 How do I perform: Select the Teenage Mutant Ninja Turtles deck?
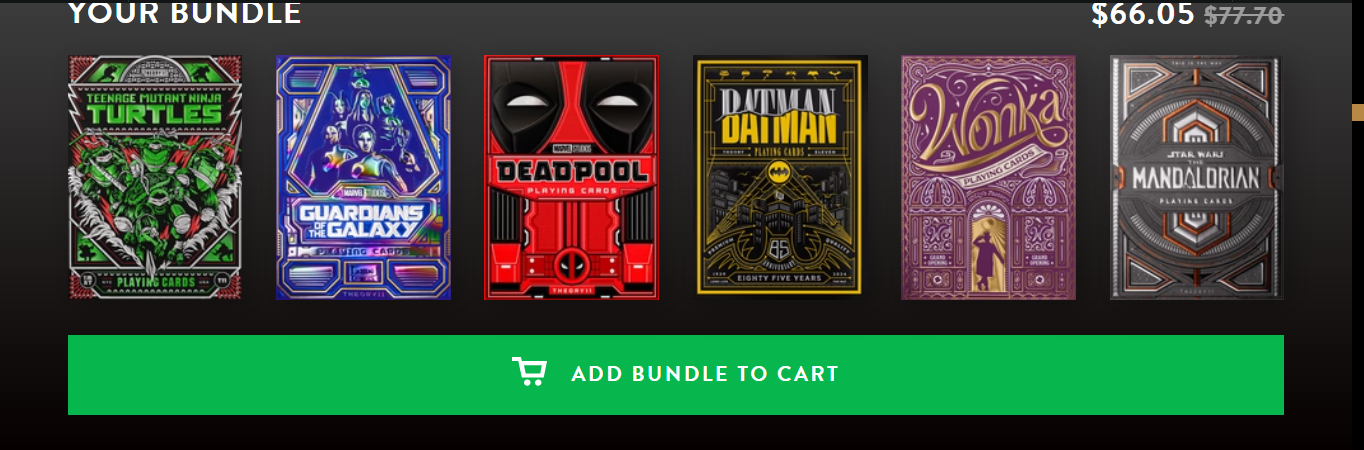point(155,177)
